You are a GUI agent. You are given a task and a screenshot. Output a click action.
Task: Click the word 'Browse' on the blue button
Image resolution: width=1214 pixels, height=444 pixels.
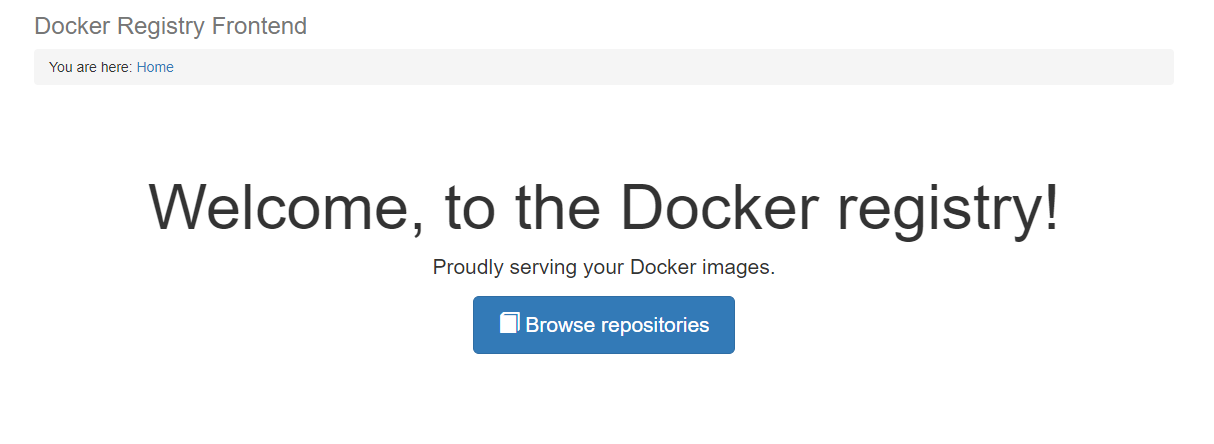click(x=553, y=325)
